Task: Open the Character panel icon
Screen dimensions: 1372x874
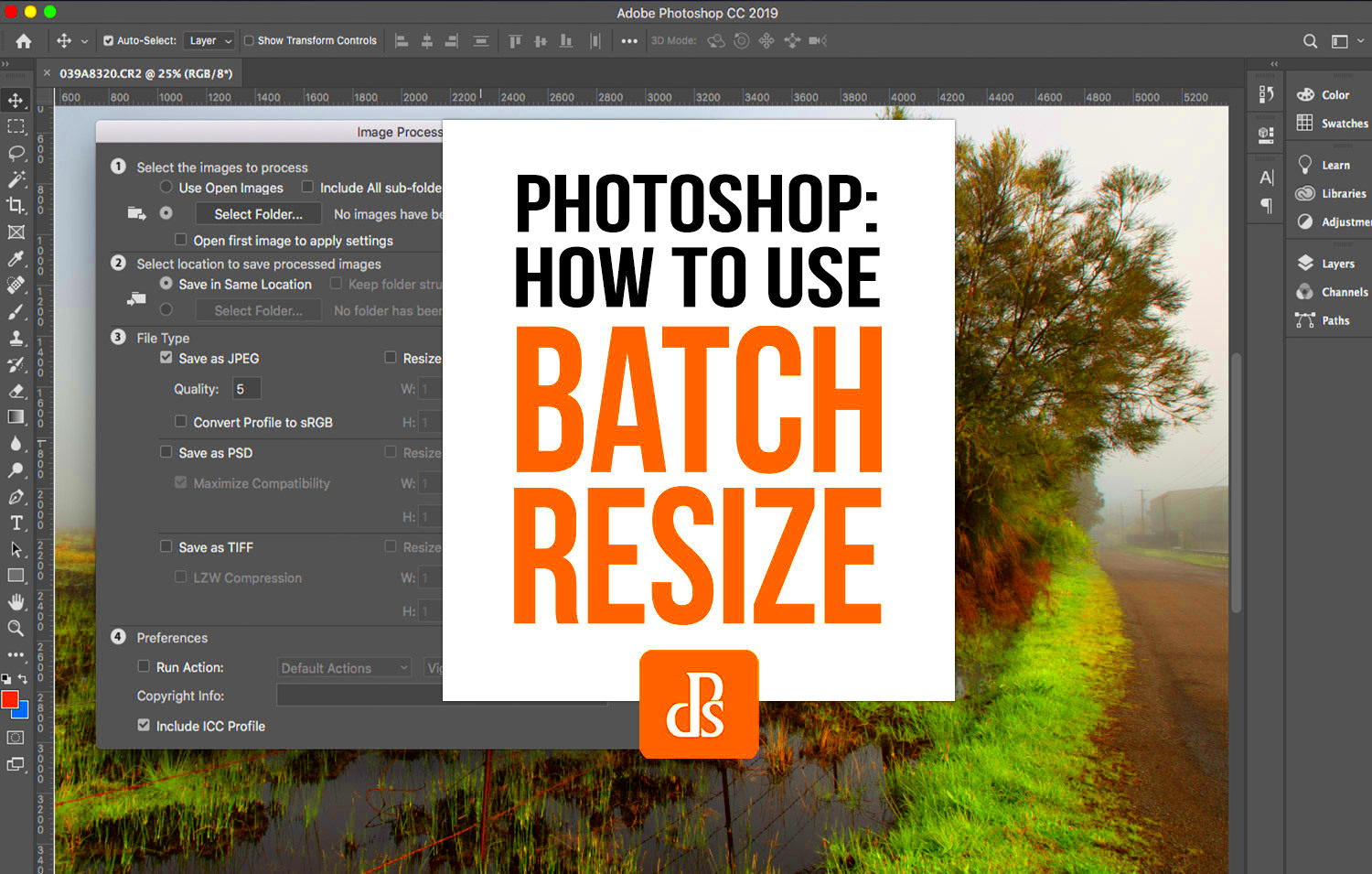Action: point(1266,178)
